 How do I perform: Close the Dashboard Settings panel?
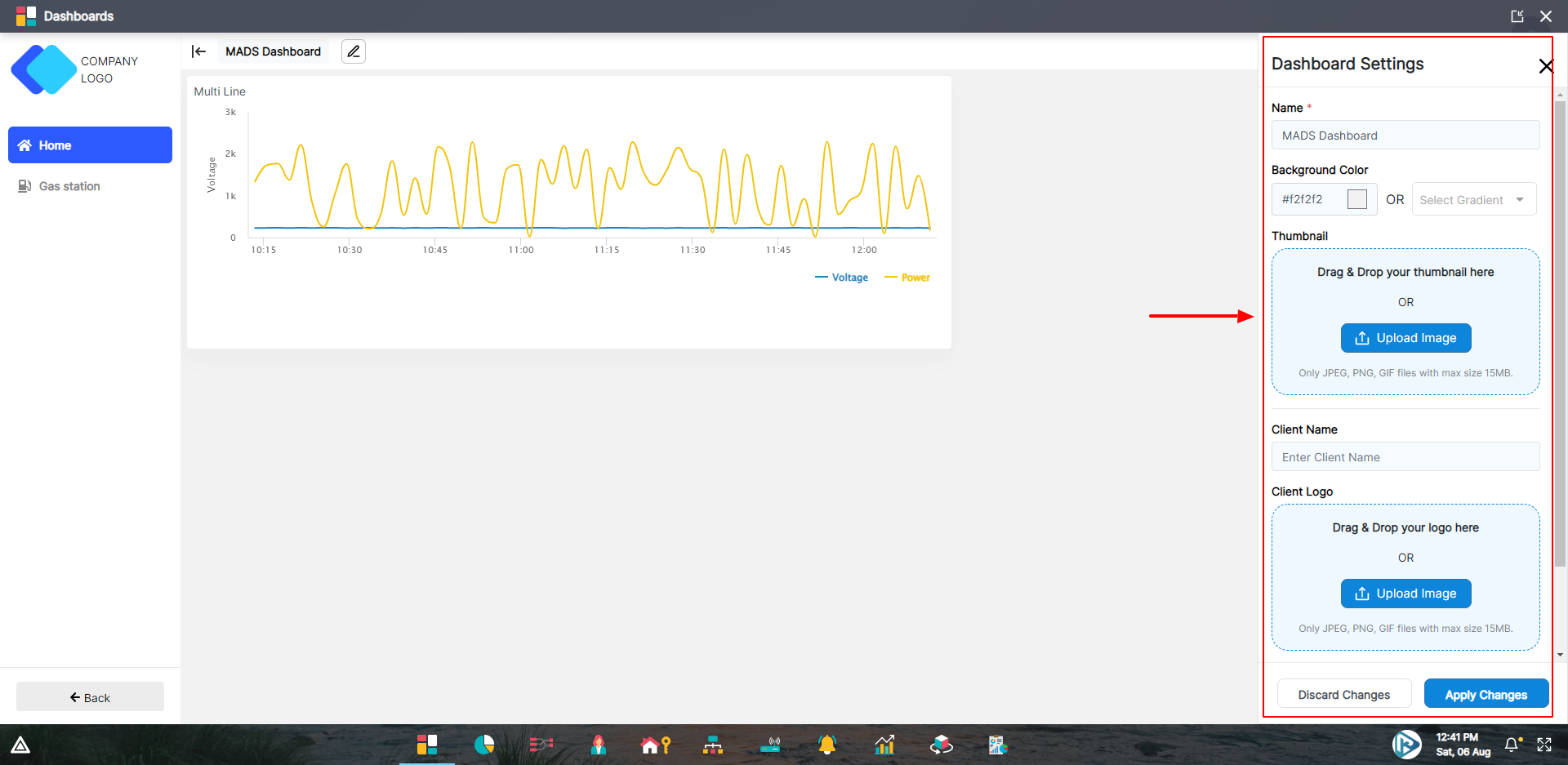[1545, 66]
